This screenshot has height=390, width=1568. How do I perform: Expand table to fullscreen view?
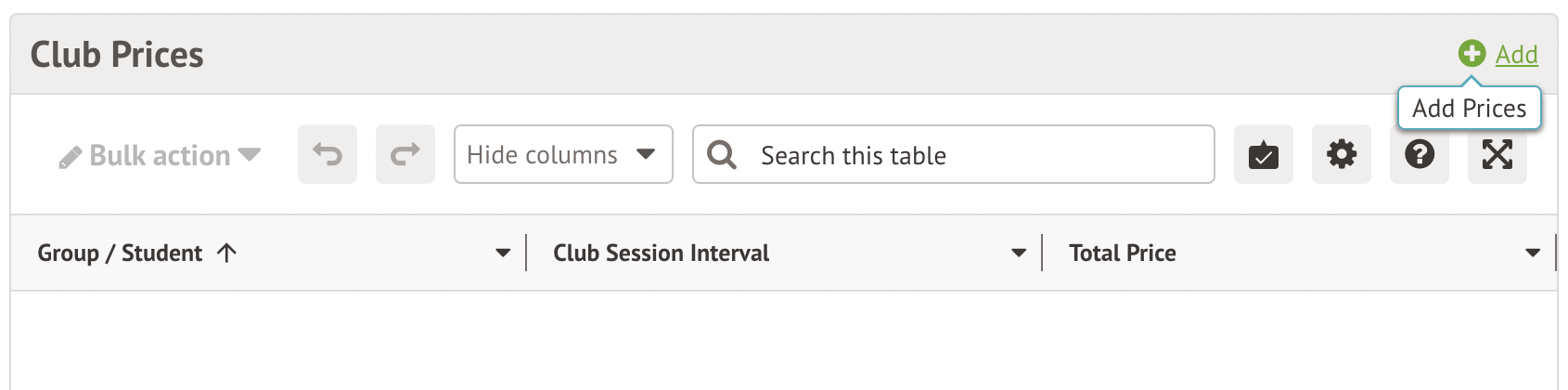1497,154
